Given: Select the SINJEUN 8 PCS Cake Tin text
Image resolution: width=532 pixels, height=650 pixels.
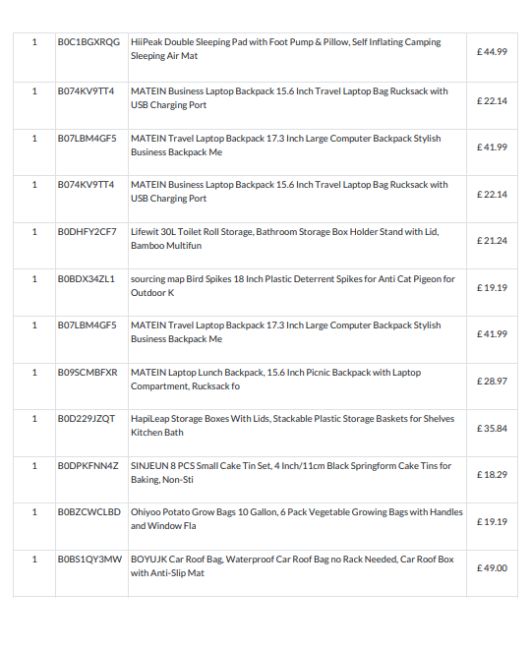Looking at the screenshot, I should pyautogui.click(x=291, y=473).
